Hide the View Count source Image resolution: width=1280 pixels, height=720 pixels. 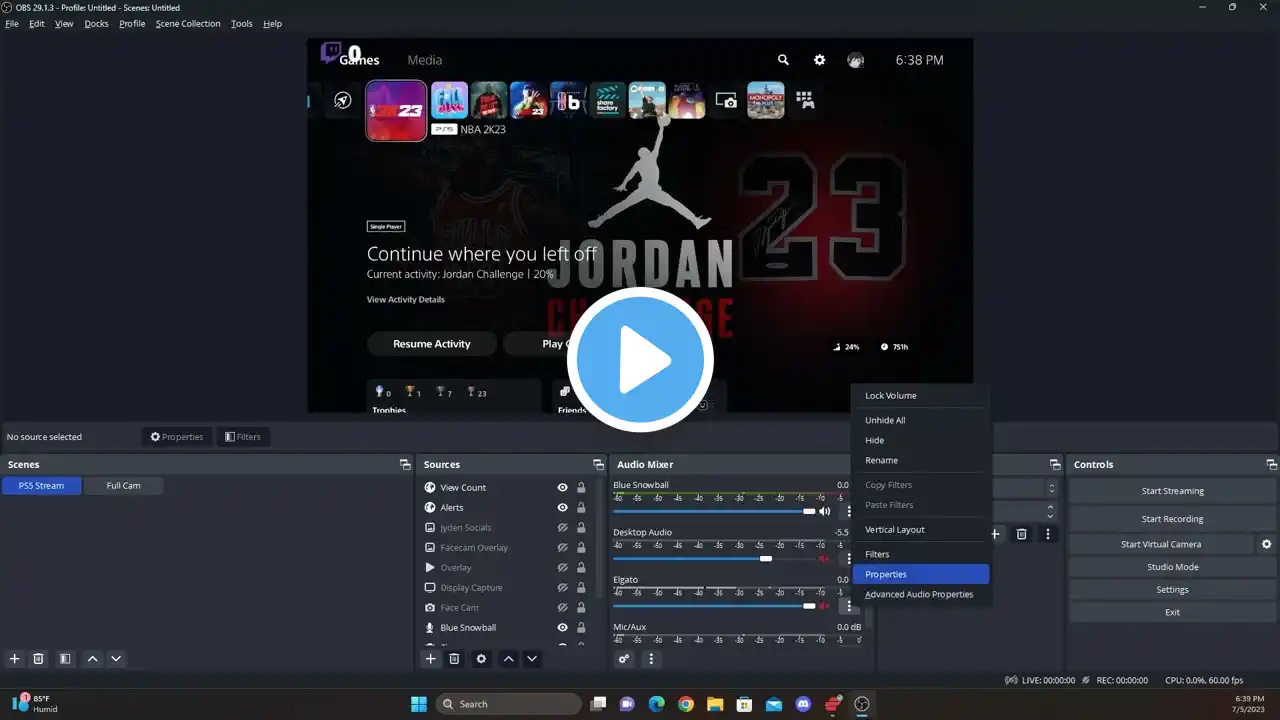tap(563, 488)
